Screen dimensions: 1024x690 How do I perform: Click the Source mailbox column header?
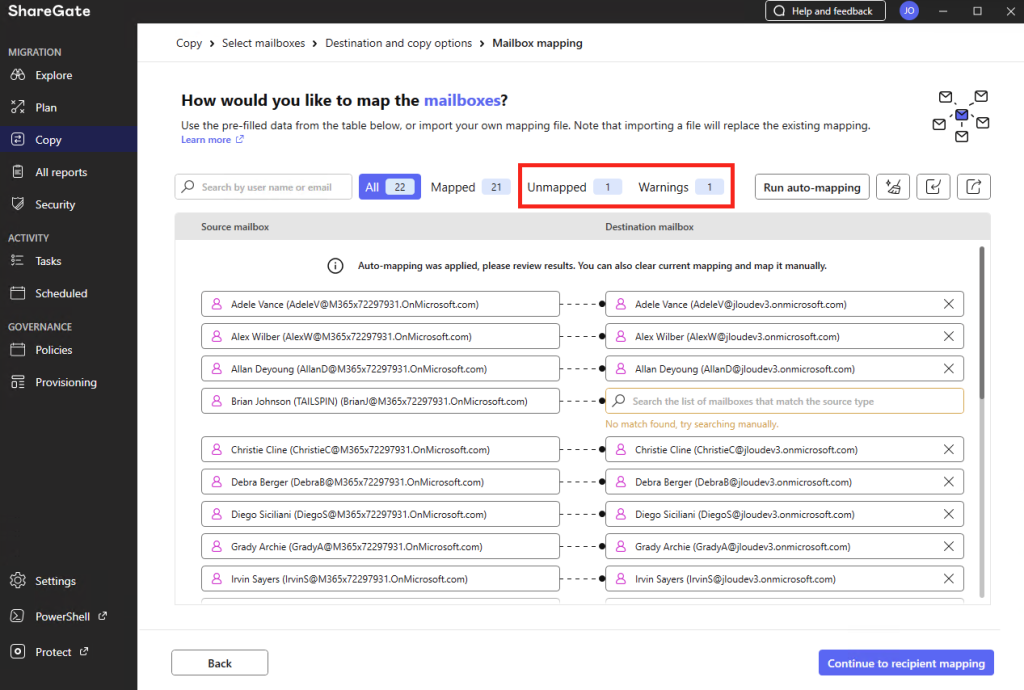coord(235,227)
